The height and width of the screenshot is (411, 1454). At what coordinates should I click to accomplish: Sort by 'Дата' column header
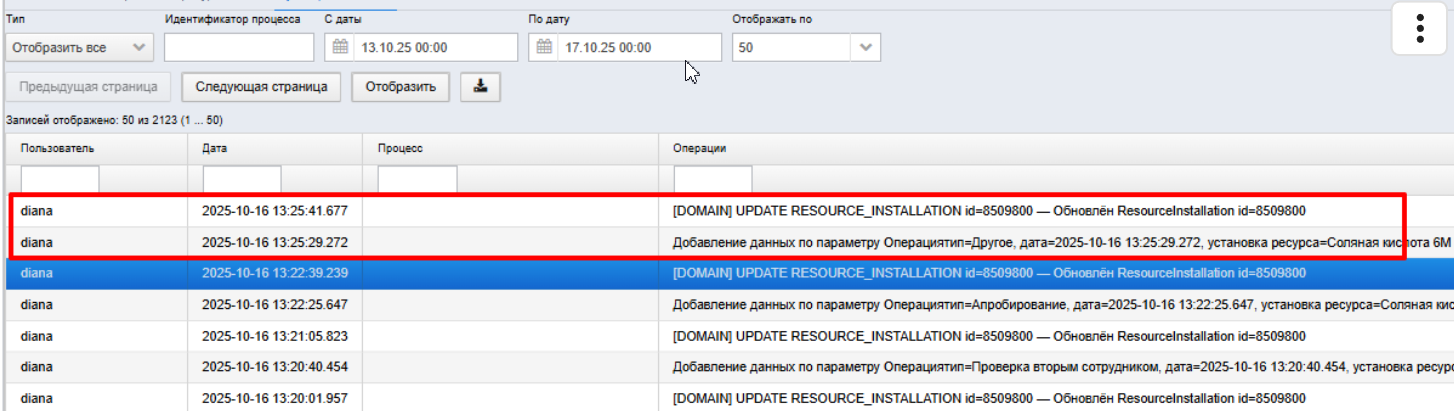click(214, 148)
